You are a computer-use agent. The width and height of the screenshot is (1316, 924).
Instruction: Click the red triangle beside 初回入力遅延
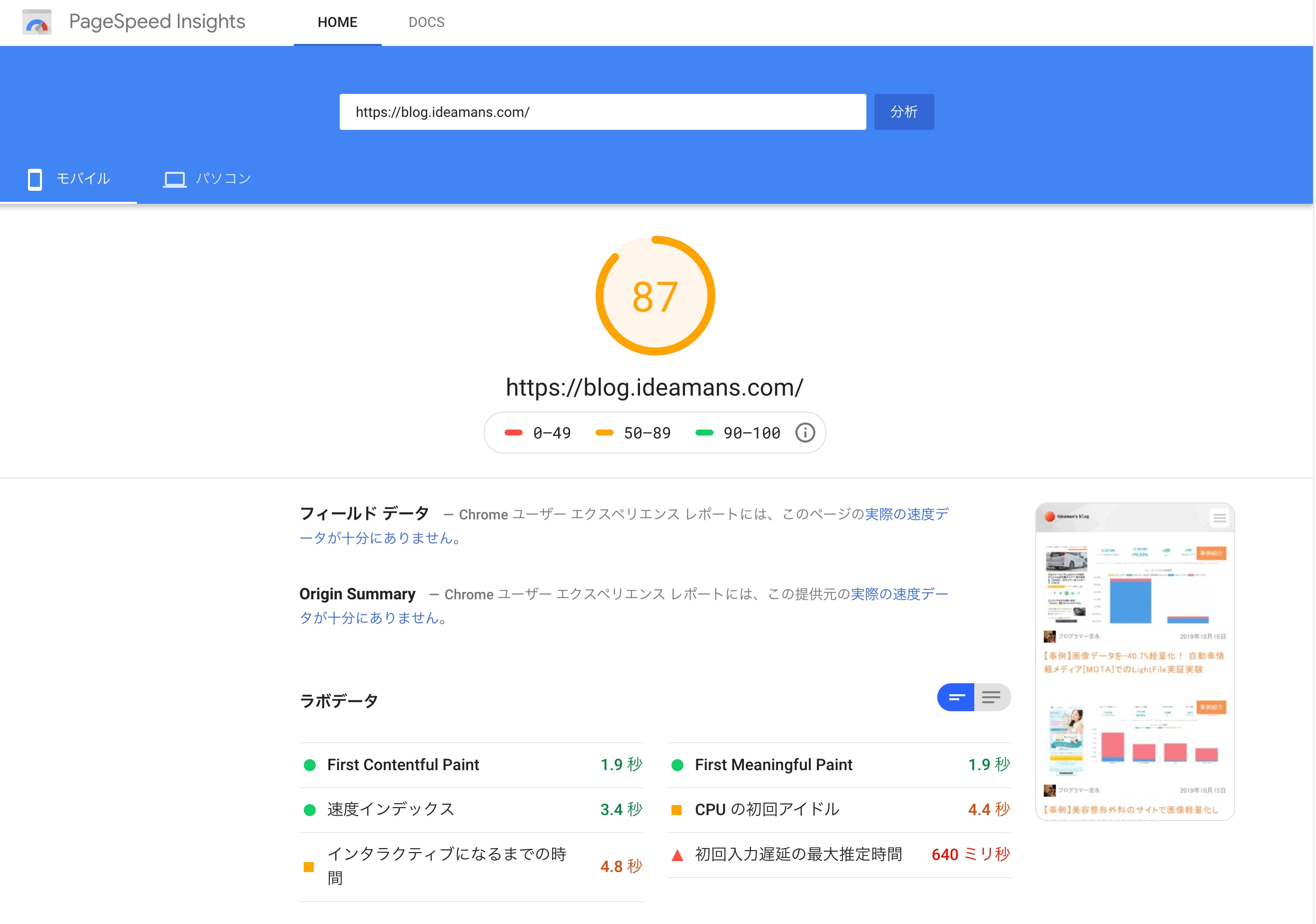(677, 855)
